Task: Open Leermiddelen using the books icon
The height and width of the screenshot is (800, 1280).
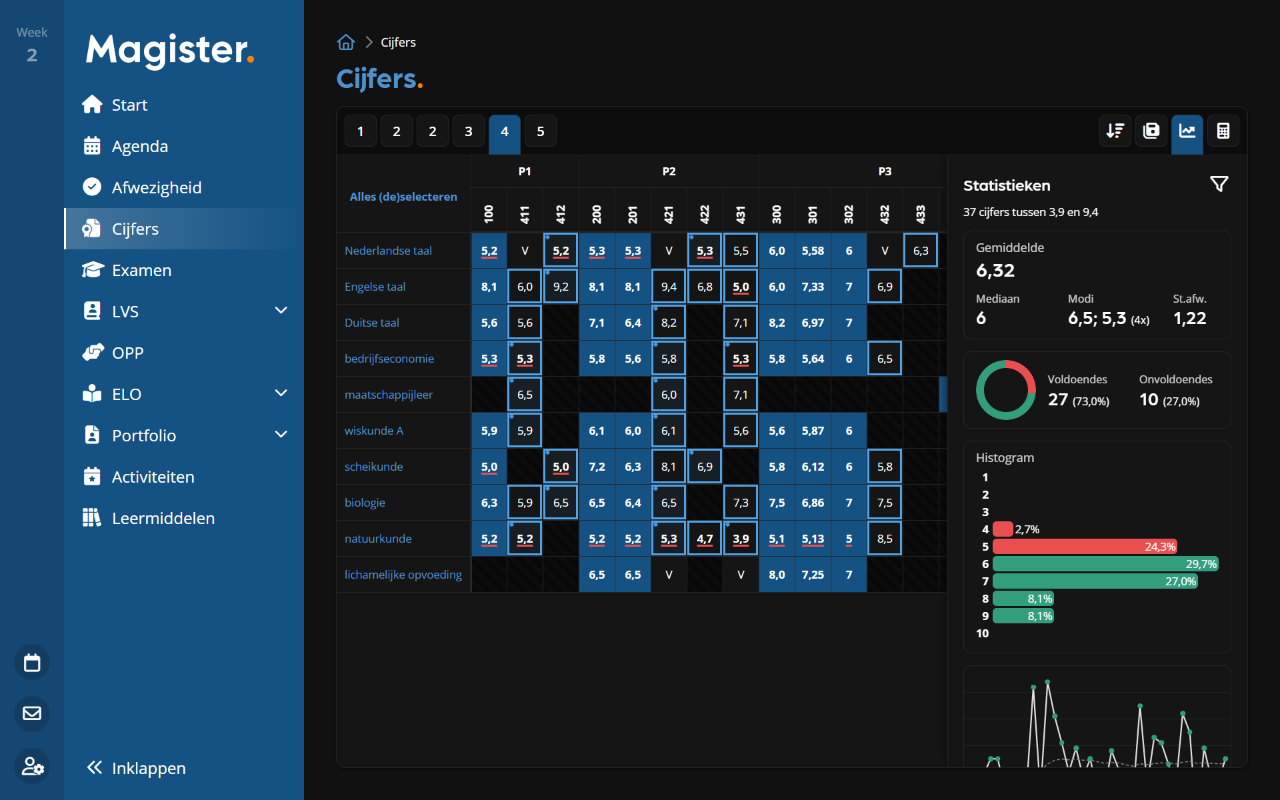Action: [x=92, y=518]
